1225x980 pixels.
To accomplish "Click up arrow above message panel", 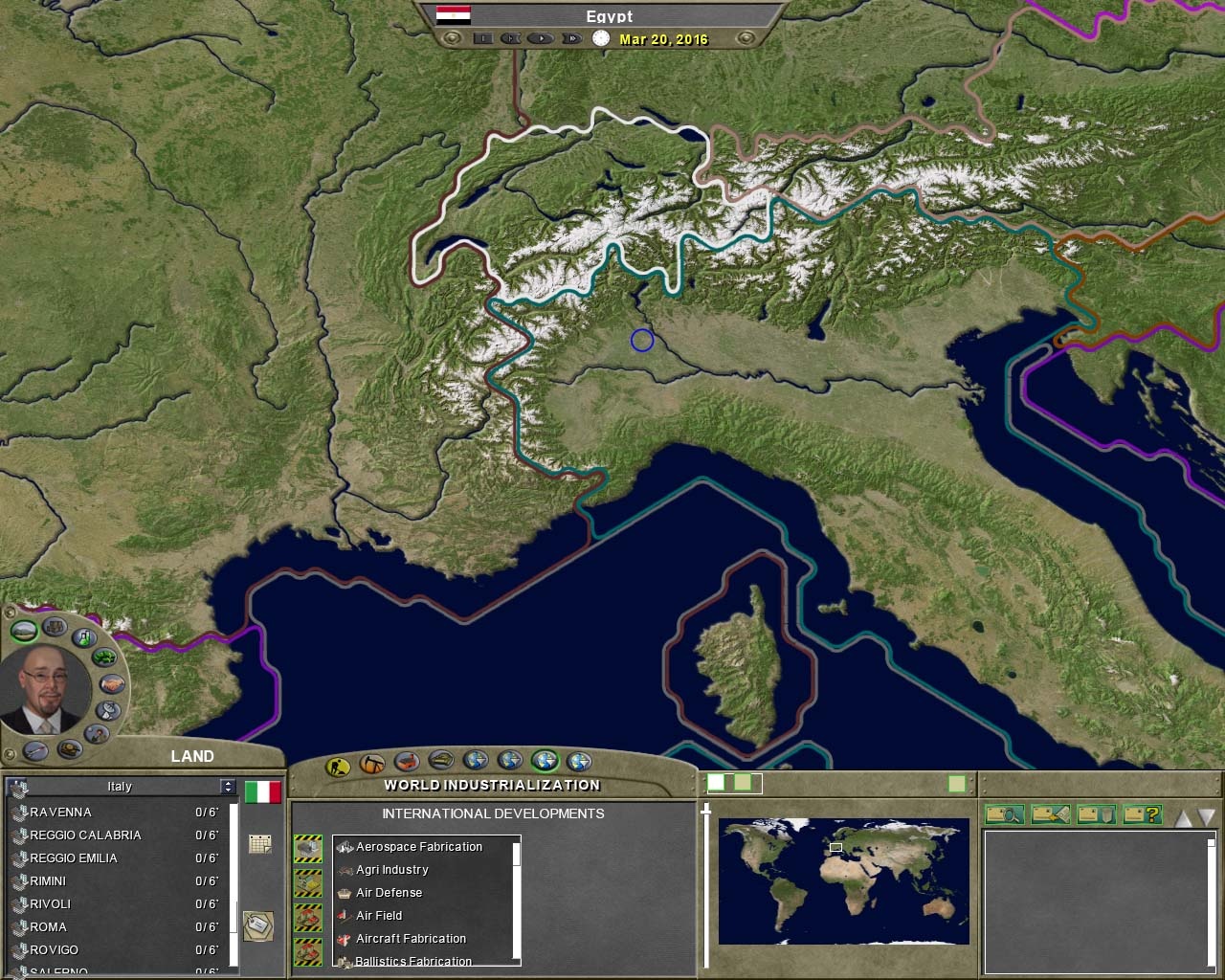I will [x=1183, y=818].
